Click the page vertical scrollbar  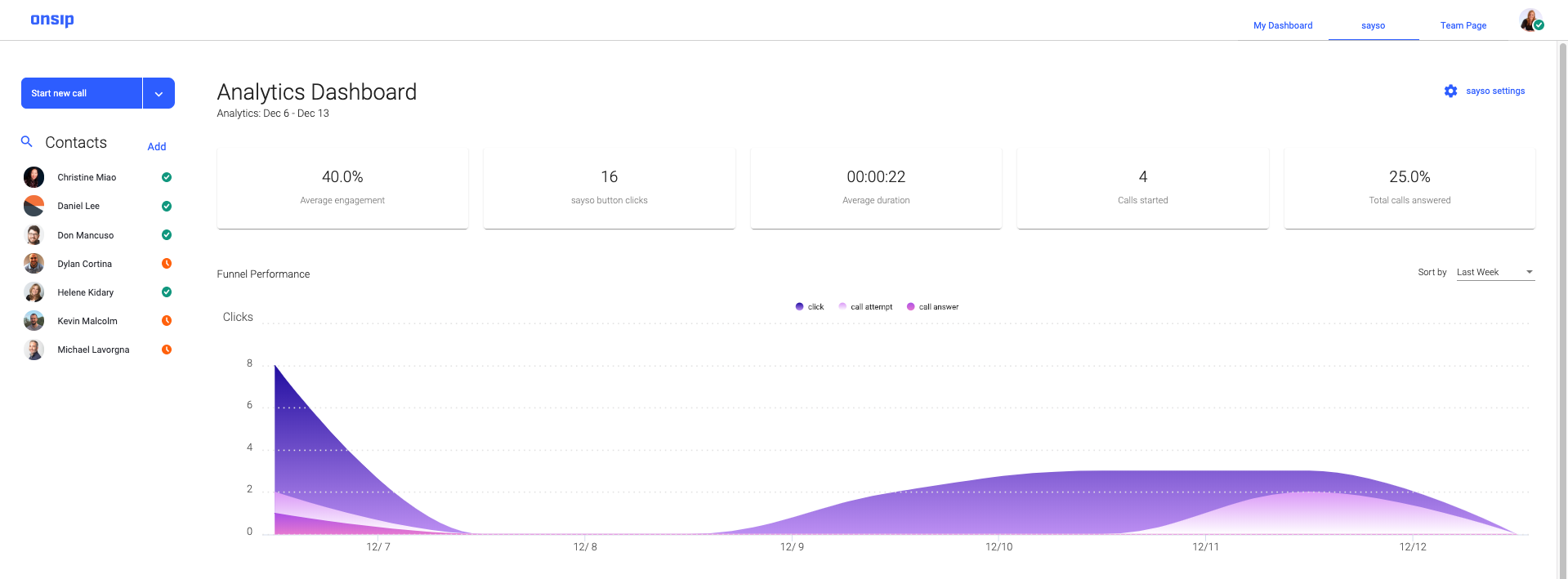click(x=1562, y=310)
